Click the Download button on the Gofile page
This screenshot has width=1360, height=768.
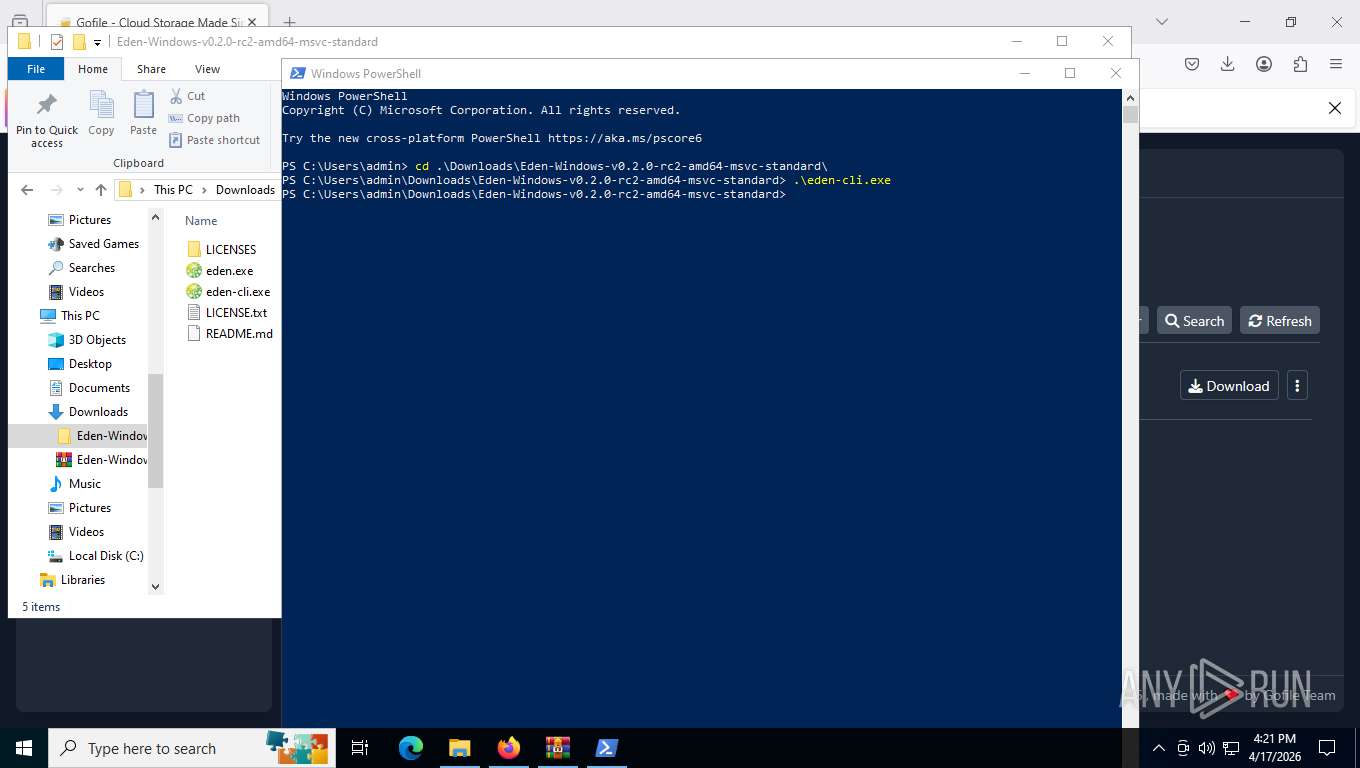[x=1229, y=386]
